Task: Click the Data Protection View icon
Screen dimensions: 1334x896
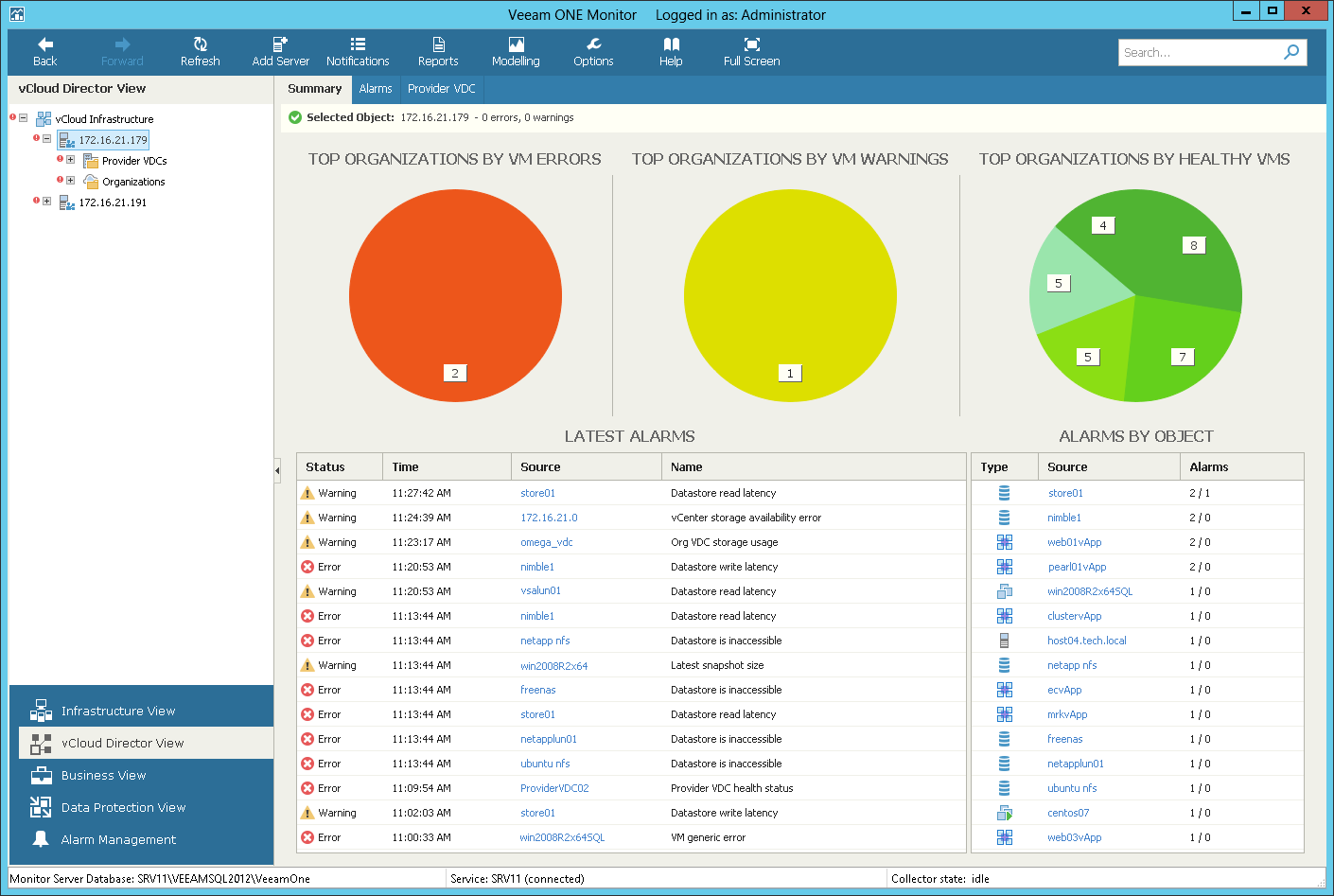Action: click(41, 807)
